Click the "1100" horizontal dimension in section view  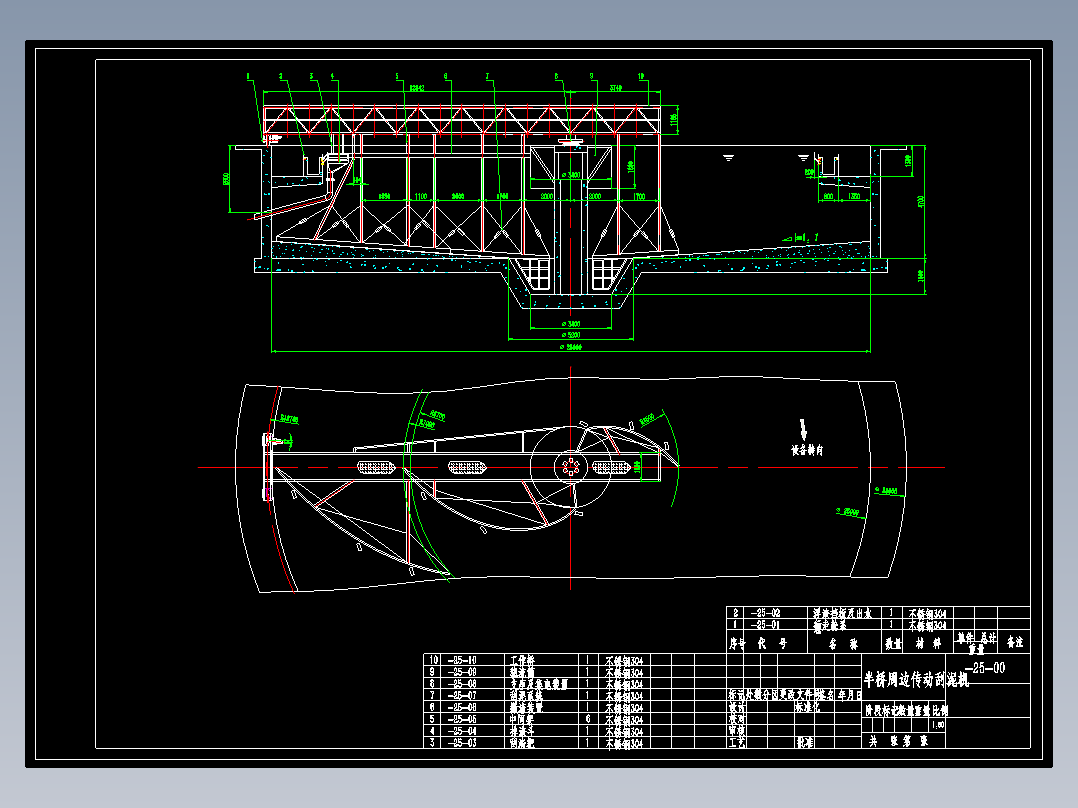[x=421, y=197]
